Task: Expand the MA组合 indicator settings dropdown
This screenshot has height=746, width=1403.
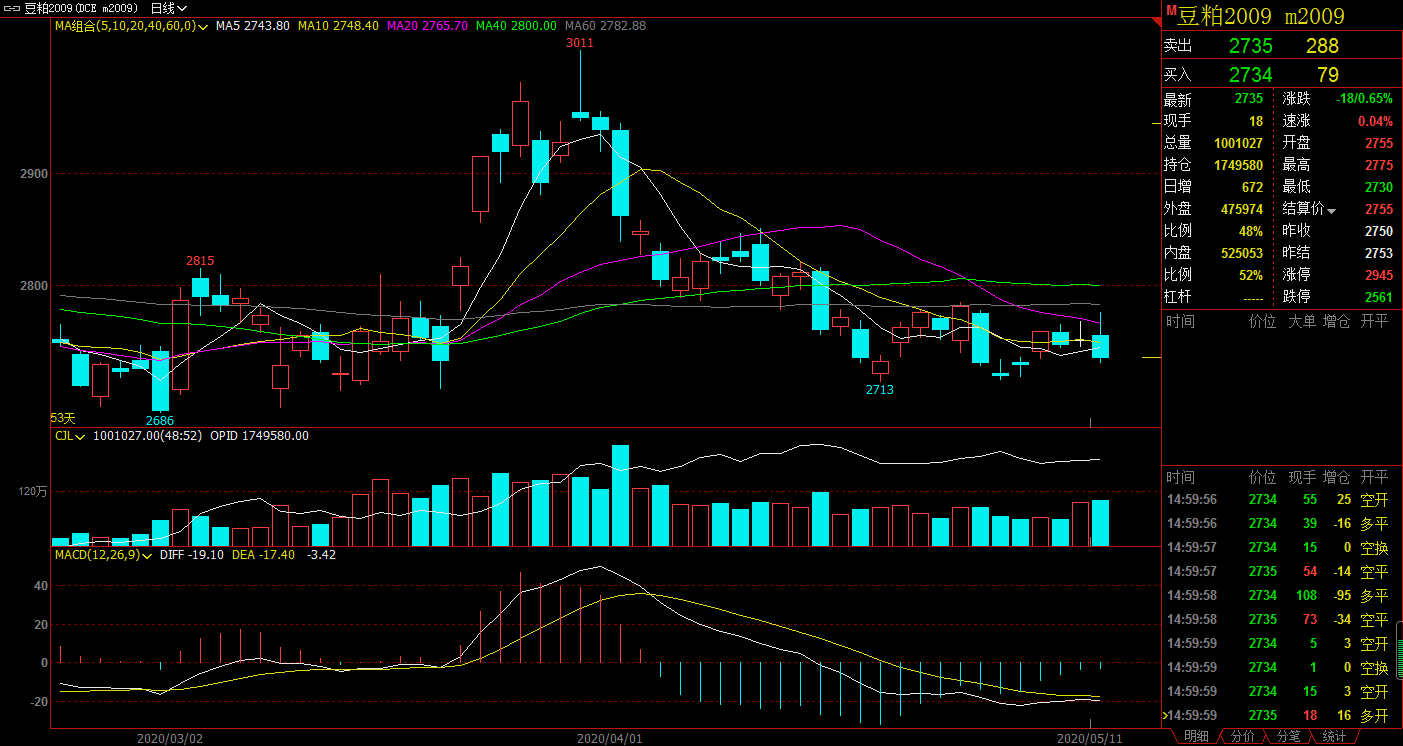Action: coord(203,26)
